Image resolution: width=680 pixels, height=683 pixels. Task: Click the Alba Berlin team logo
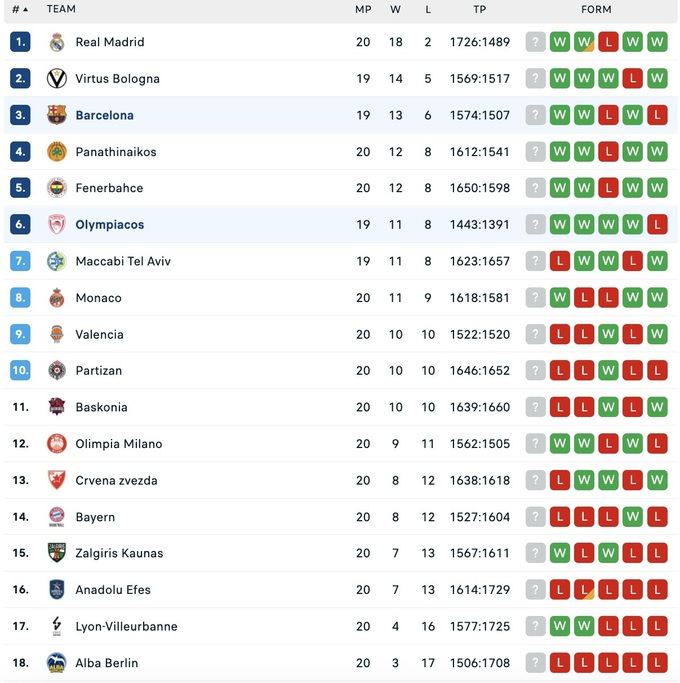coord(57,663)
